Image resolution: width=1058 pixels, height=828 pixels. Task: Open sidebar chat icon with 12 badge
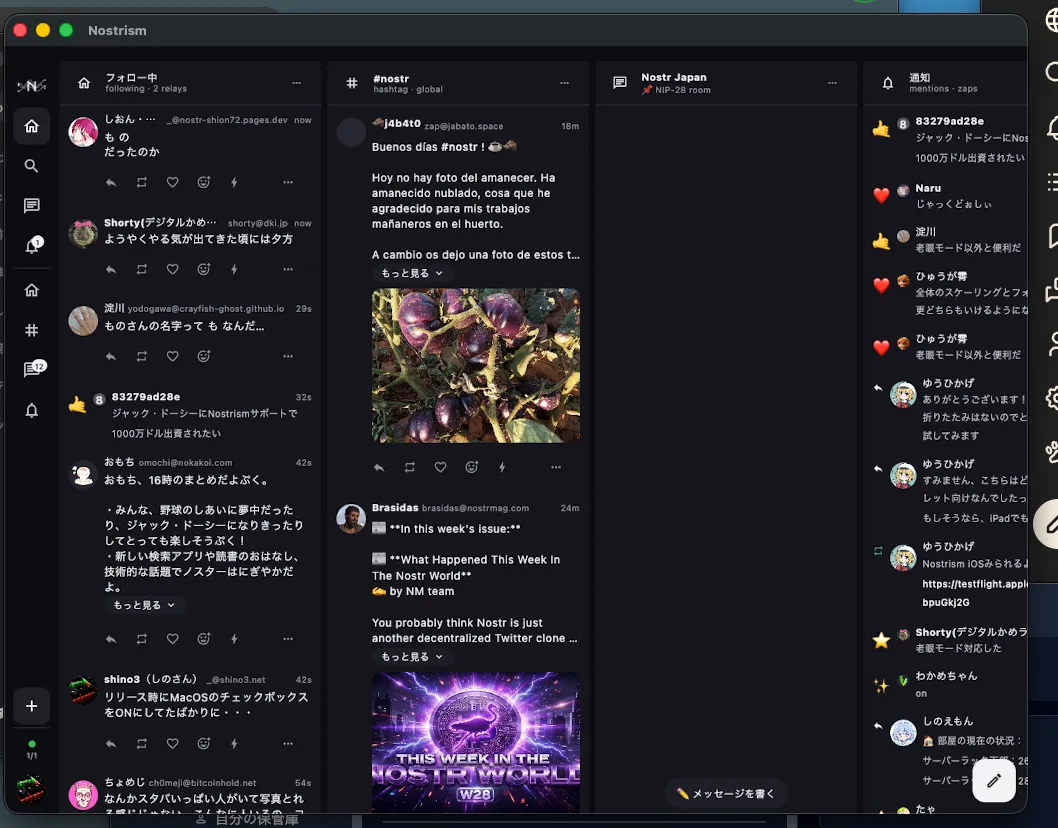point(32,369)
